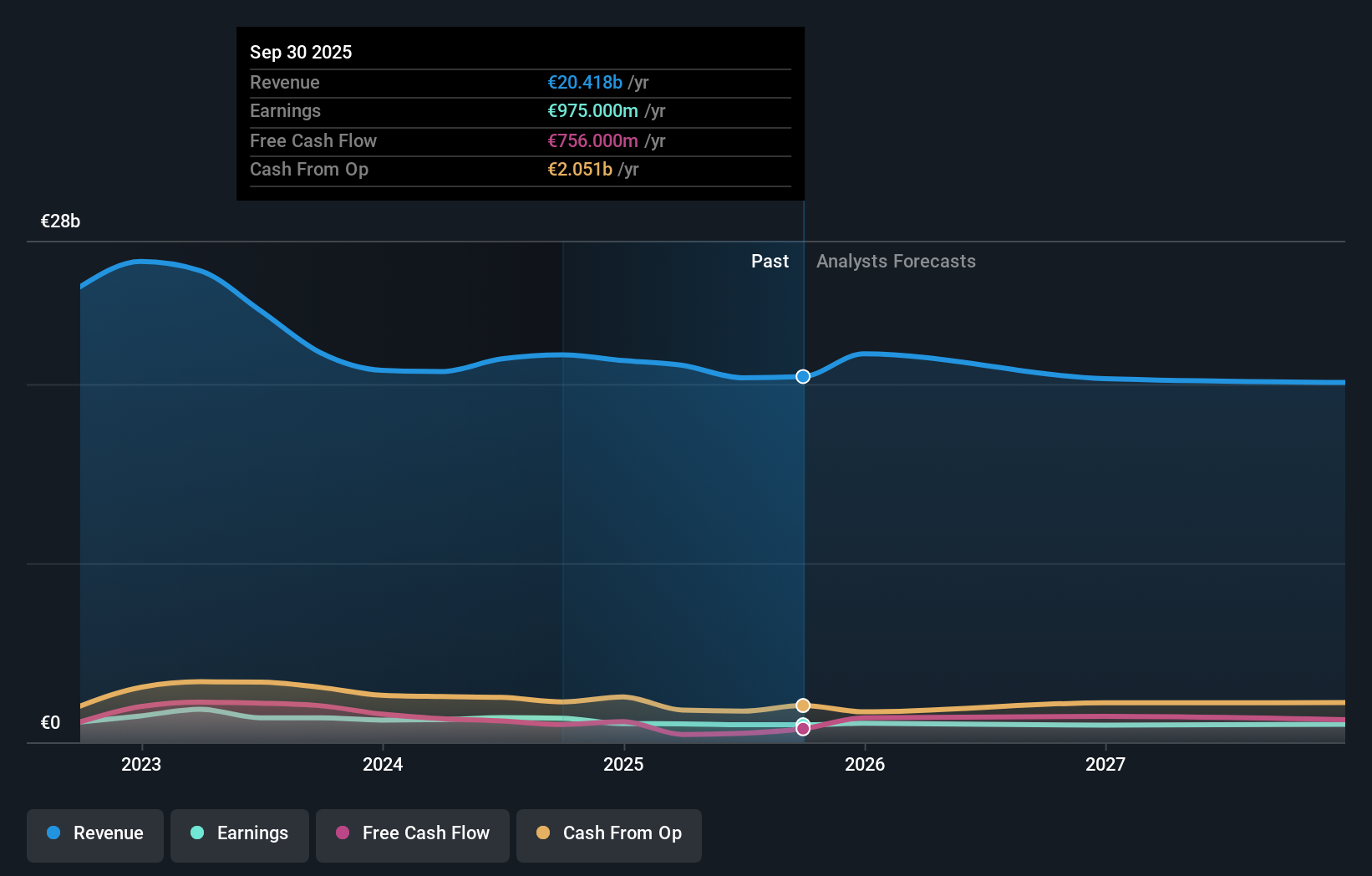Toggle the Earnings series visibility
This screenshot has height=876, width=1372.
tap(240, 833)
